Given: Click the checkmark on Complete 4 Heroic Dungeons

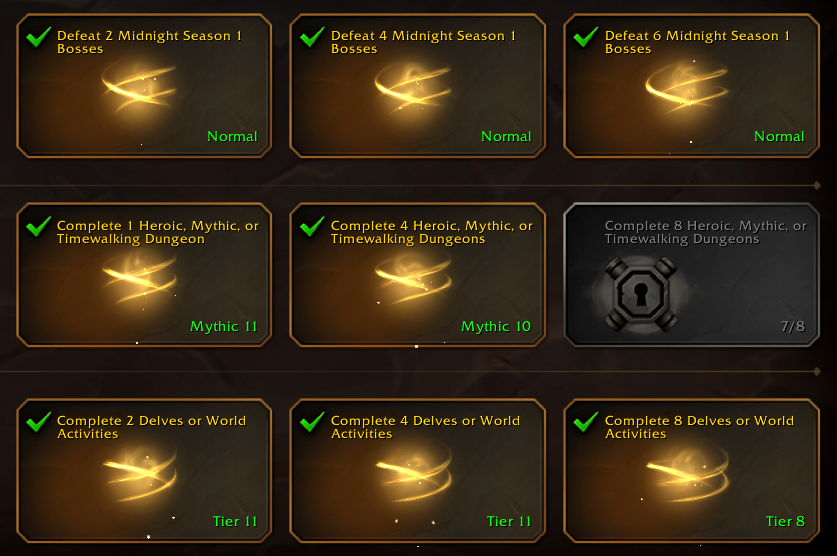Looking at the screenshot, I should 312,227.
